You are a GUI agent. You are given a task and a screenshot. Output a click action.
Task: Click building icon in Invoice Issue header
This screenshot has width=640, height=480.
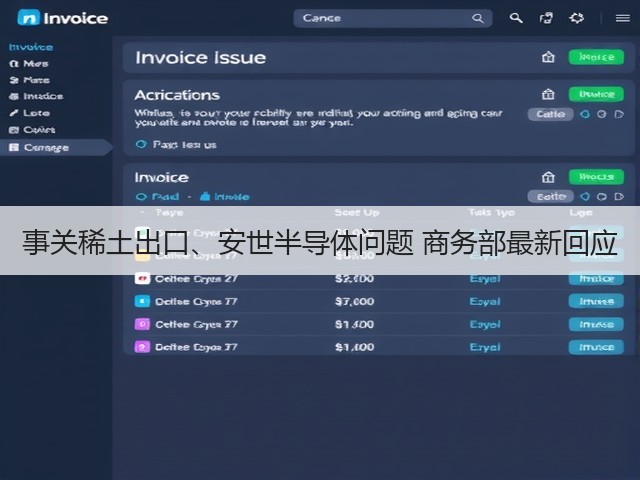[x=548, y=57]
